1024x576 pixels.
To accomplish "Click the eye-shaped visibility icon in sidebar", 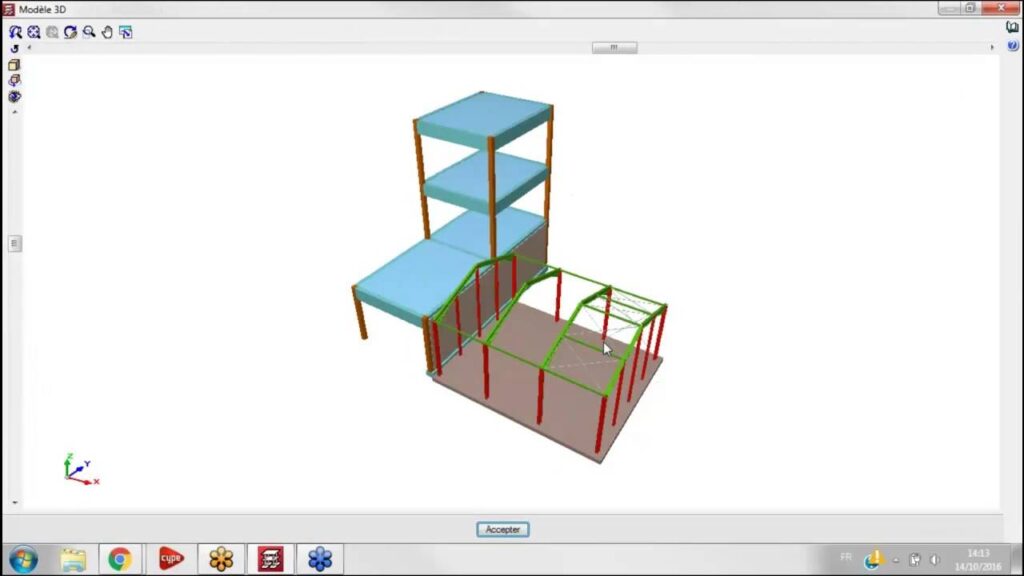I will 14,97.
